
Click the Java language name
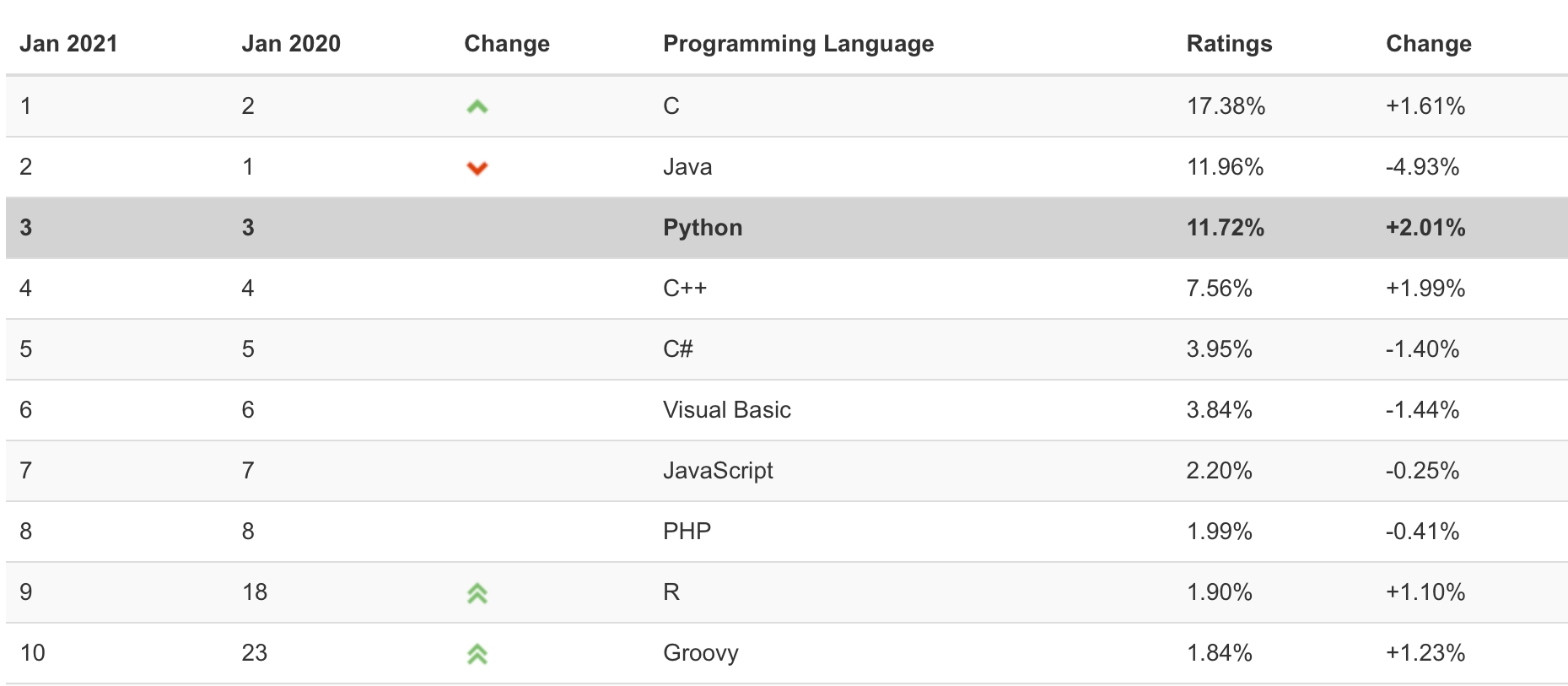click(687, 167)
